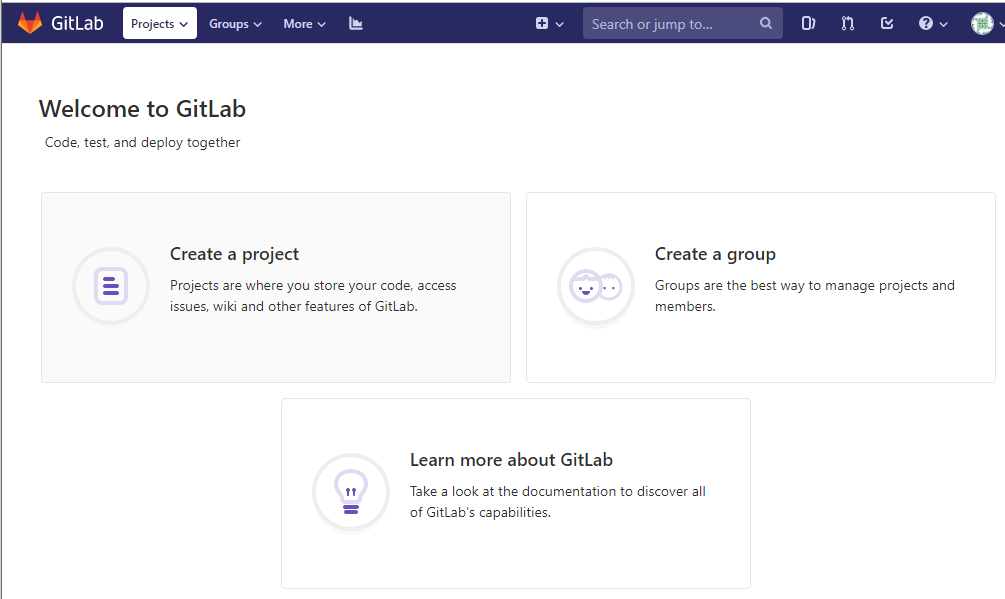Focus the 'Search or jump to...' field
Screen dimensions: 1005x599
point(670,23)
